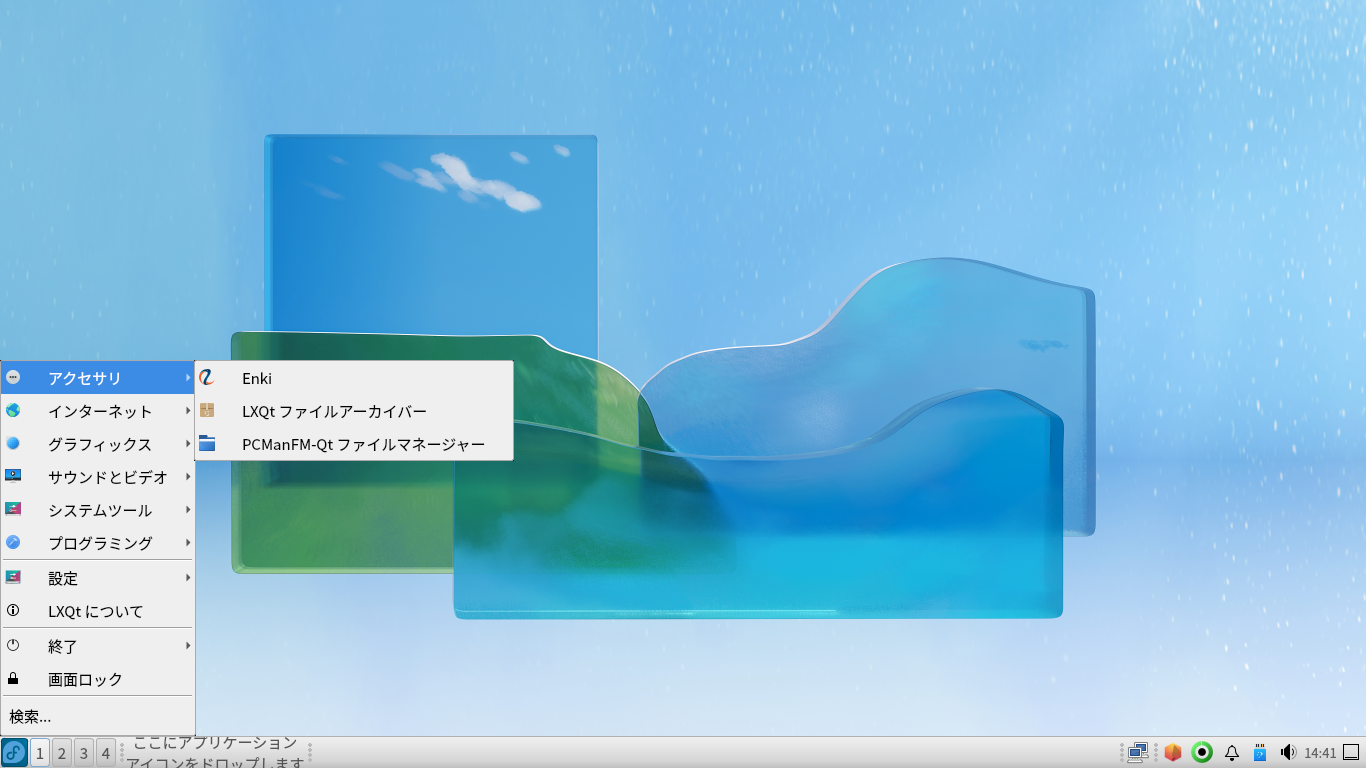Click the サウンドとビデオ monitor icon

[13, 476]
